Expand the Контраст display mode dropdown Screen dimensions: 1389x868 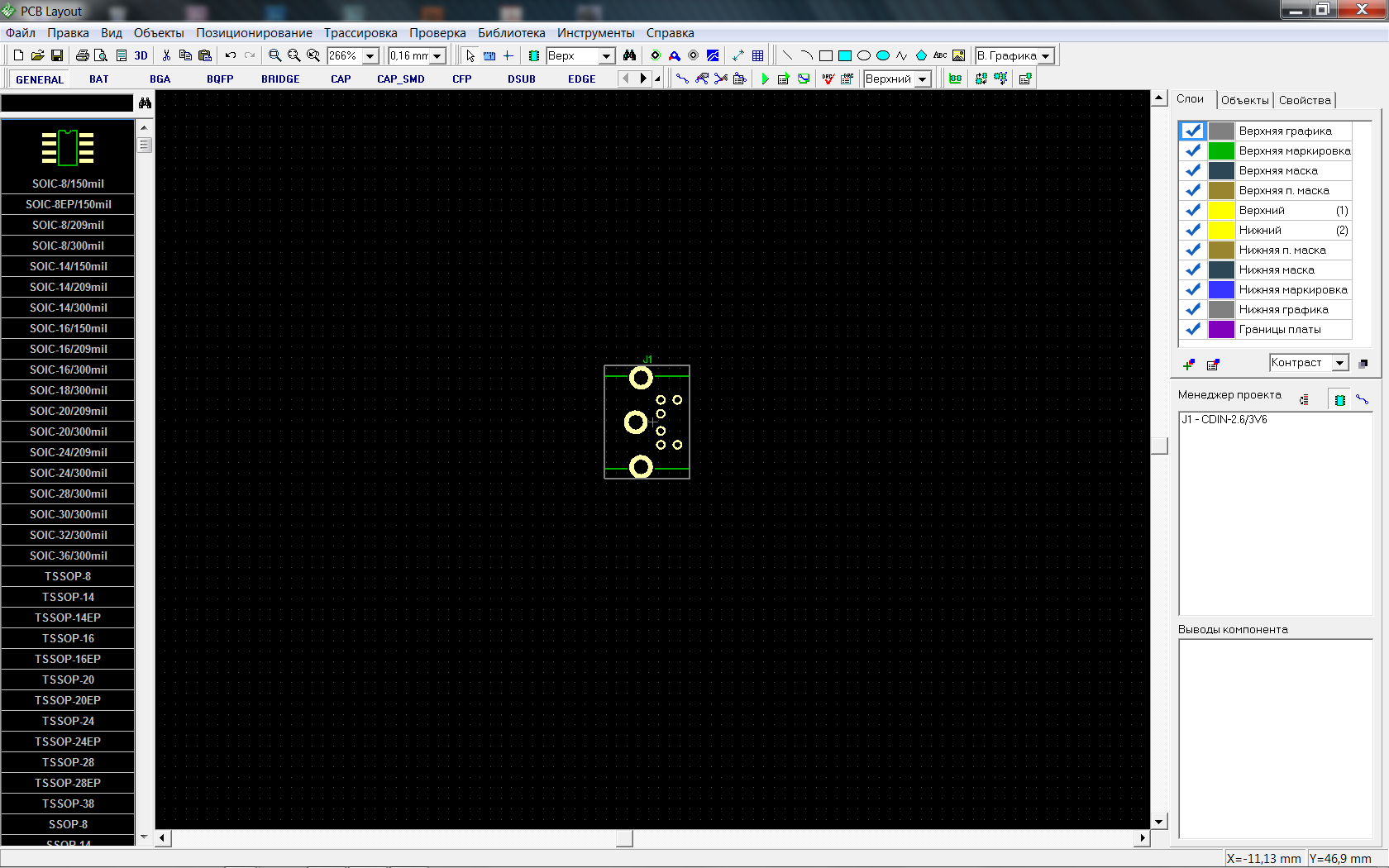pyautogui.click(x=1339, y=363)
